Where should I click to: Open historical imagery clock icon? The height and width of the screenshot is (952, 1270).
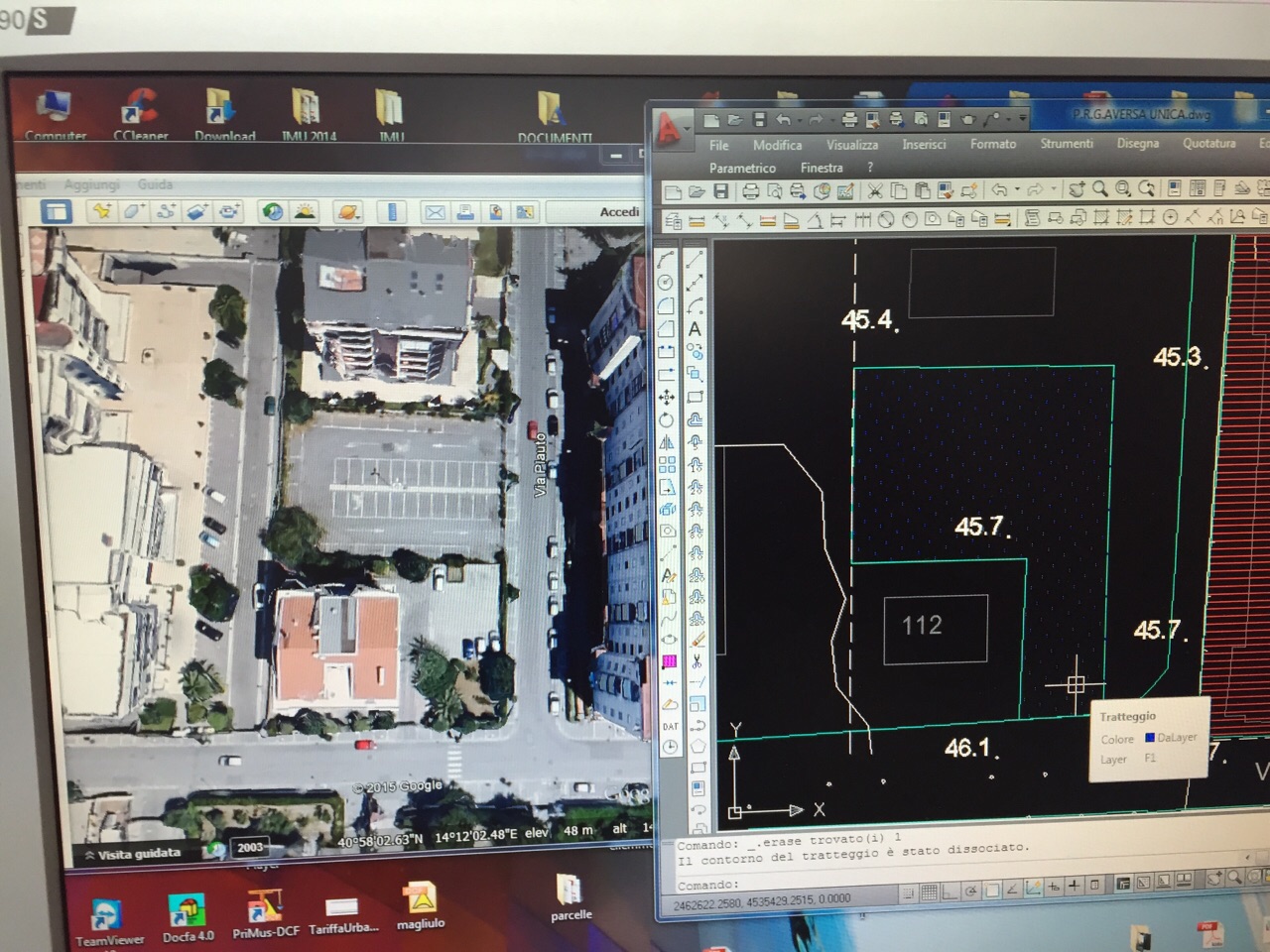pyautogui.click(x=272, y=211)
